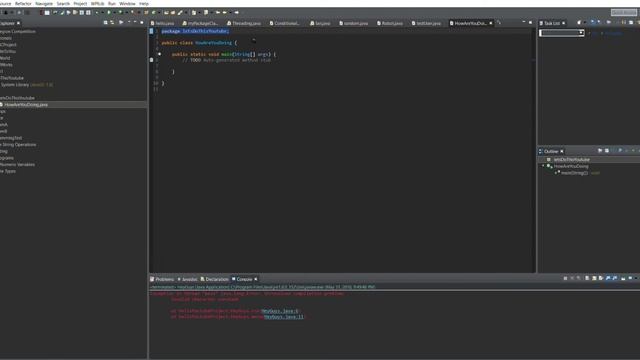Open the Run button dropdown arrow
This screenshot has height=360, width=640.
[115, 13]
